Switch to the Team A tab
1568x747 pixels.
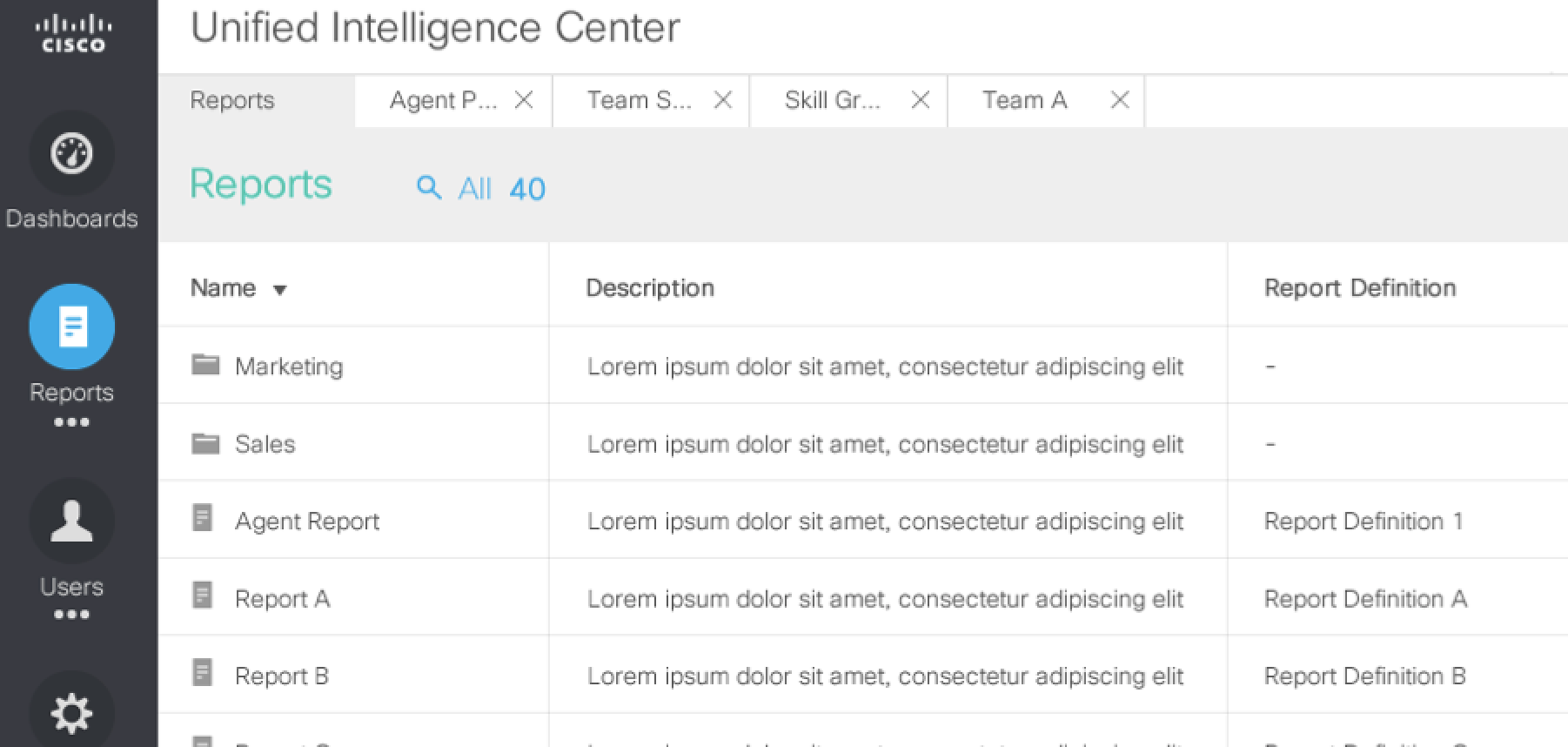point(1024,101)
